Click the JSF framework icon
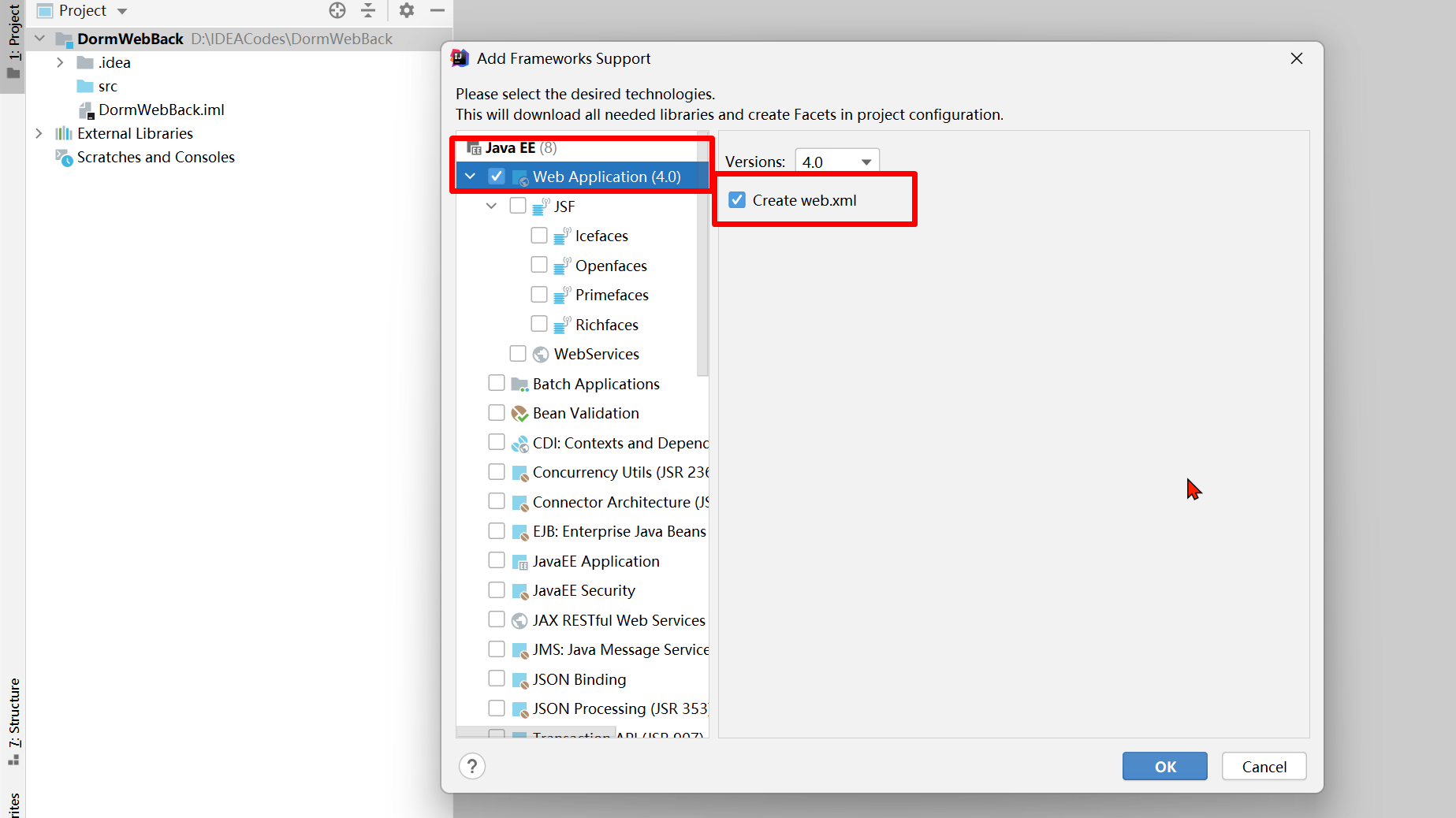Image resolution: width=1456 pixels, height=818 pixels. click(541, 206)
